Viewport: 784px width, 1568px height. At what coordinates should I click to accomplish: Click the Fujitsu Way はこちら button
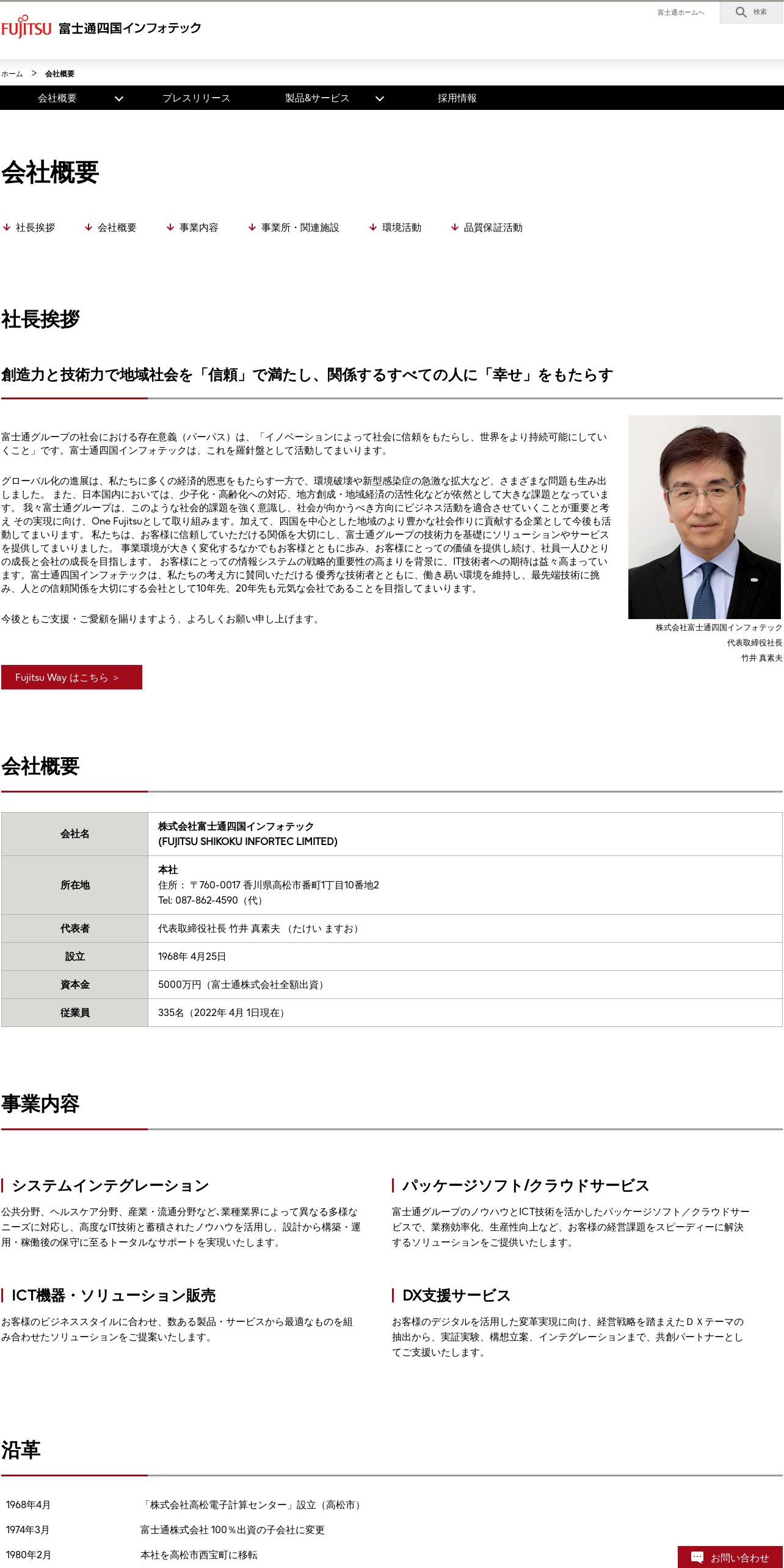pos(71,677)
